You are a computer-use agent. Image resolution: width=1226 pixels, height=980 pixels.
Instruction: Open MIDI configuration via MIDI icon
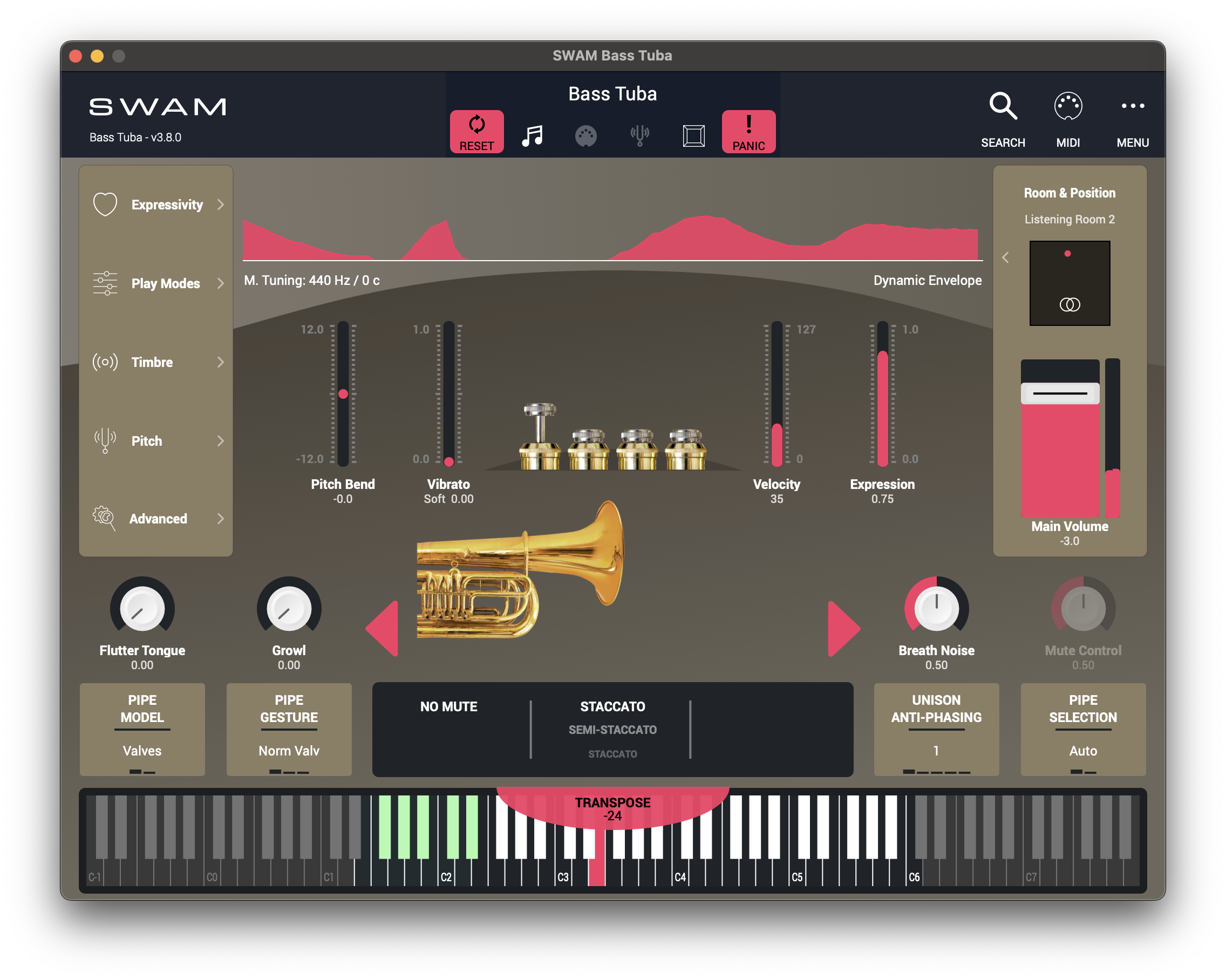(1068, 106)
